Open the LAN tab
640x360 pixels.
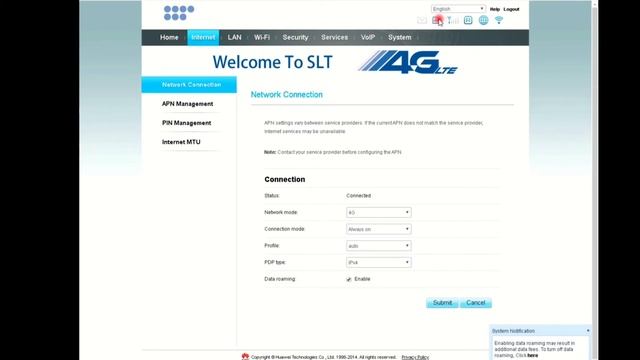pyautogui.click(x=234, y=37)
